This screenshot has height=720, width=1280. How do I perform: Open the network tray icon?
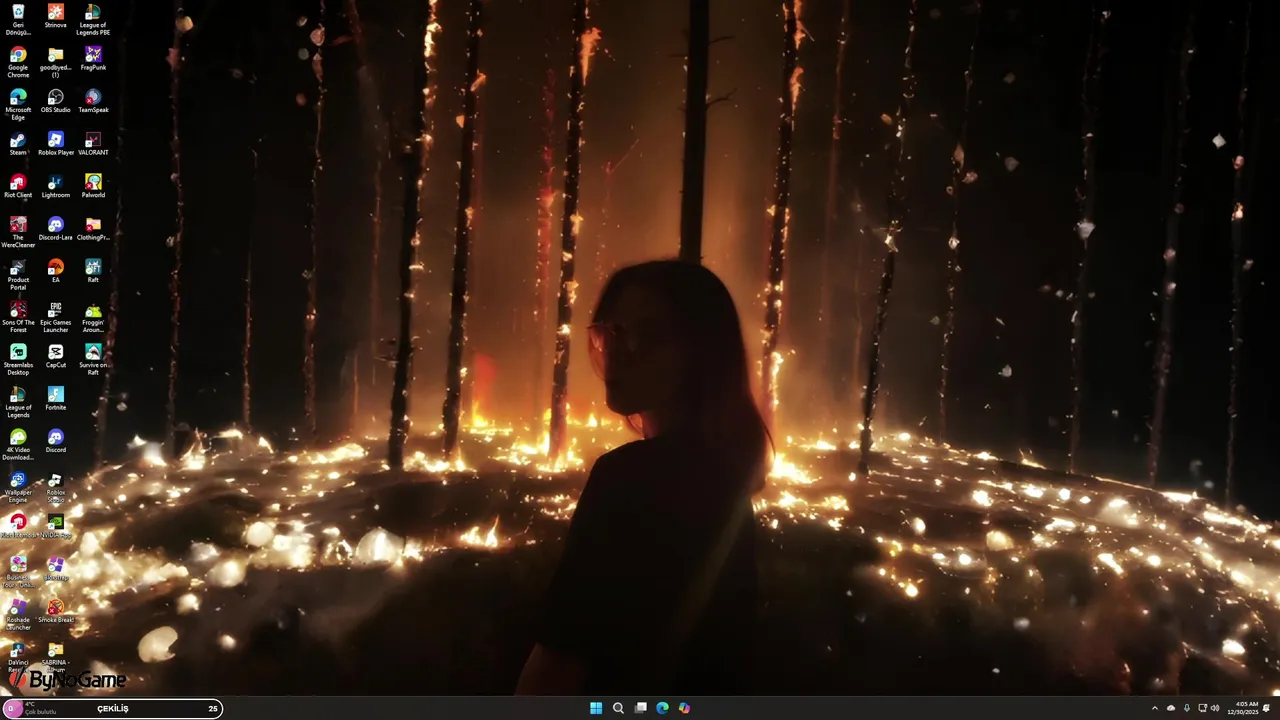click(1202, 708)
